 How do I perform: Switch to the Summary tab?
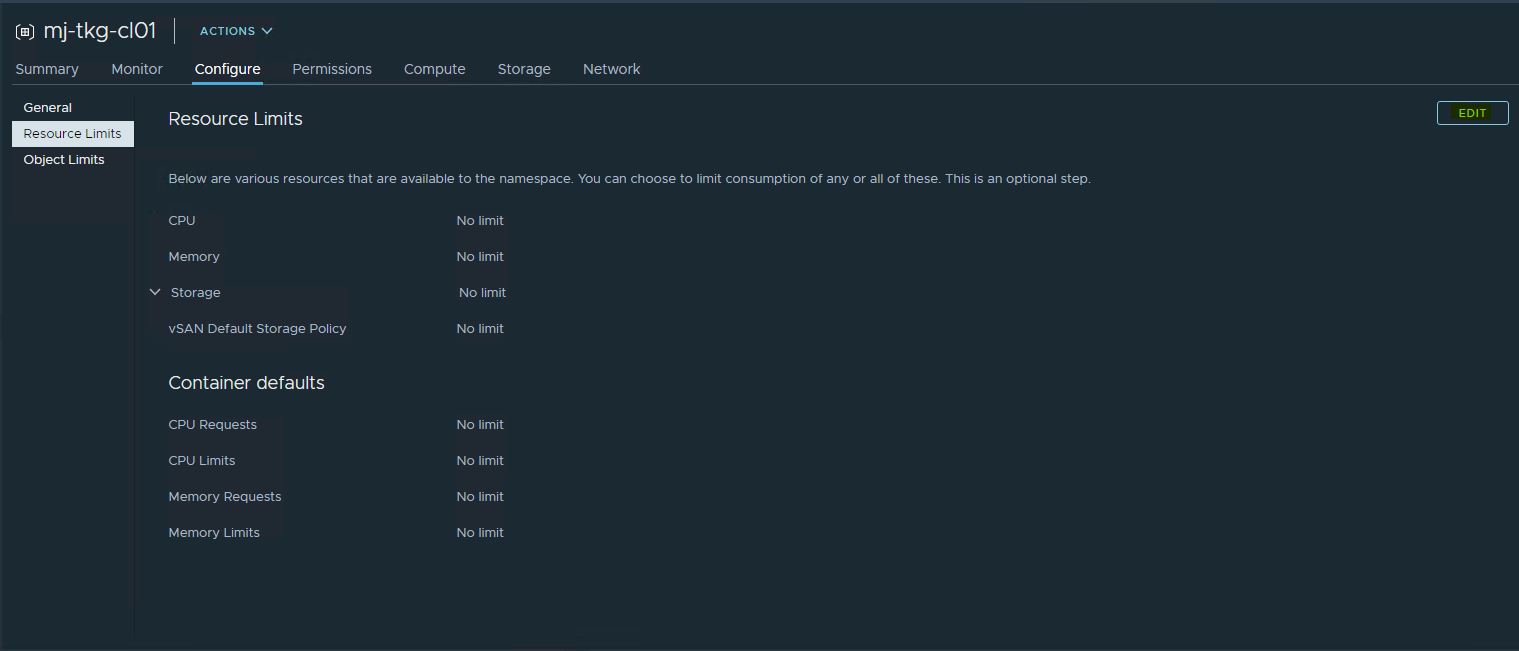coord(47,69)
